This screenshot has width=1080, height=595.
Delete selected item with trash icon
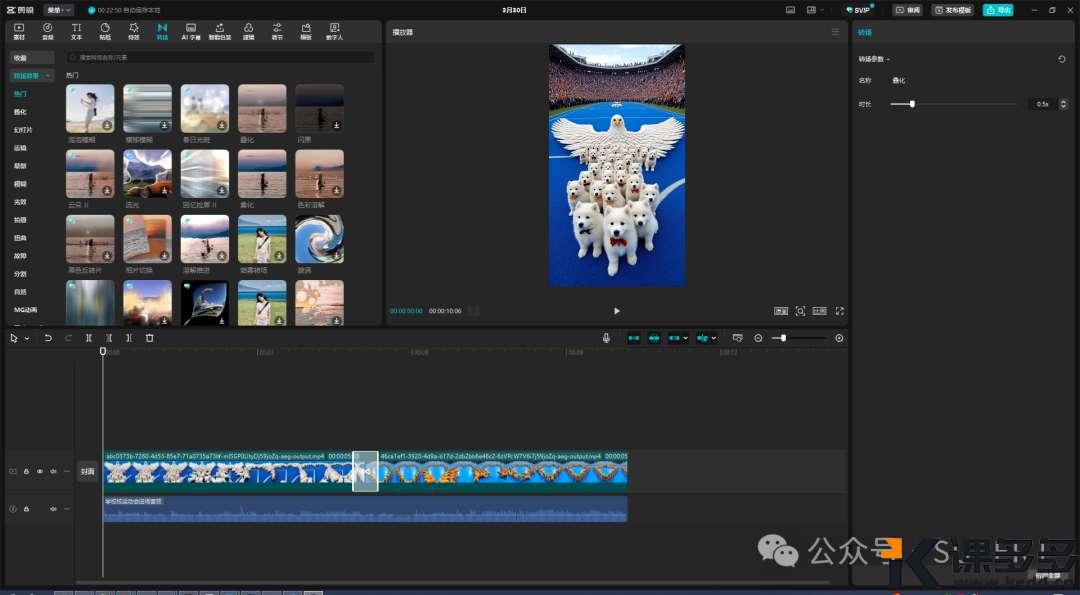150,338
